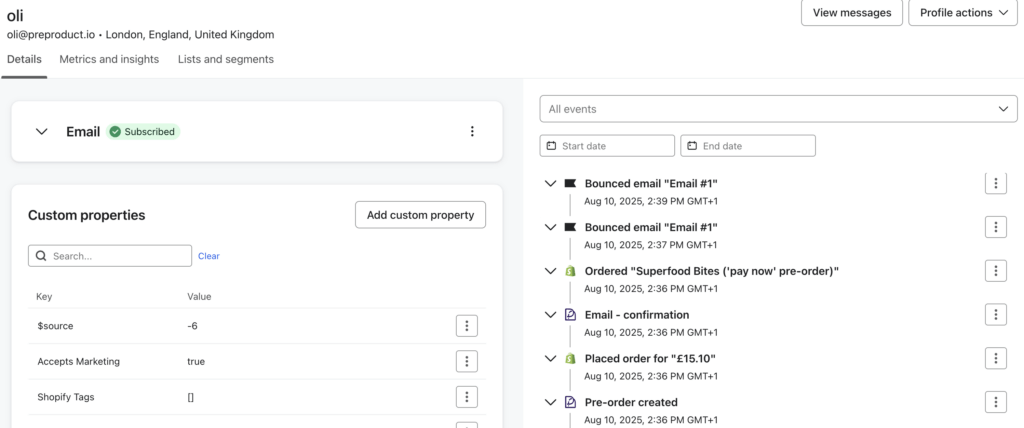The image size is (1024, 428).
Task: Expand the Pre-order created event details
Action: [x=549, y=402]
